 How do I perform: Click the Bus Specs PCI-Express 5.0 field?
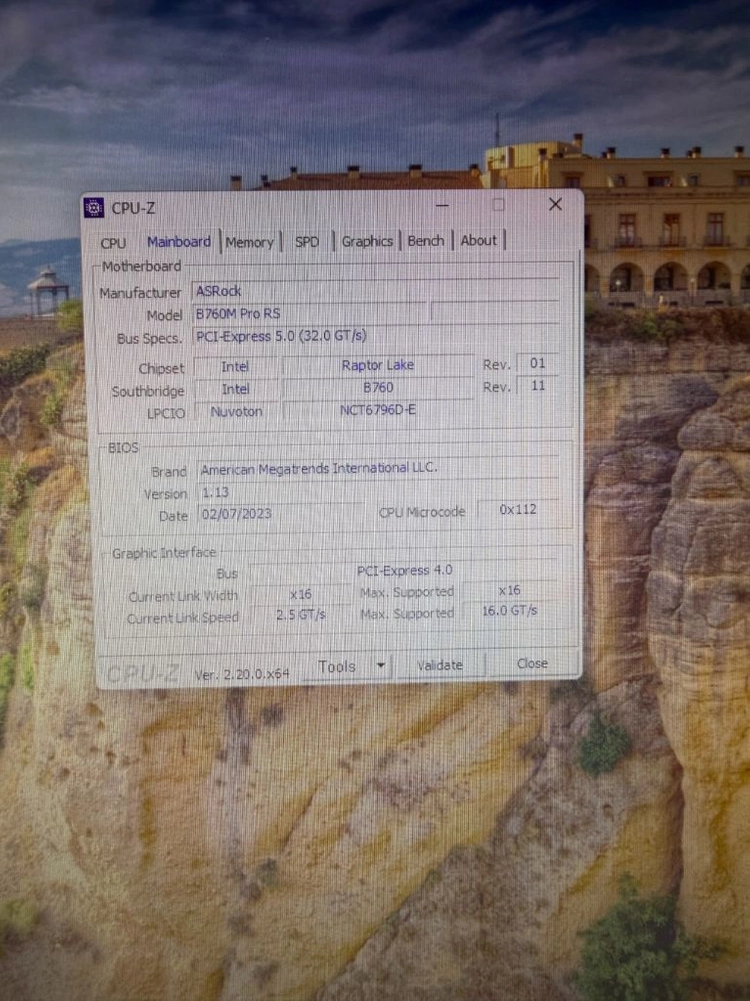tap(375, 336)
